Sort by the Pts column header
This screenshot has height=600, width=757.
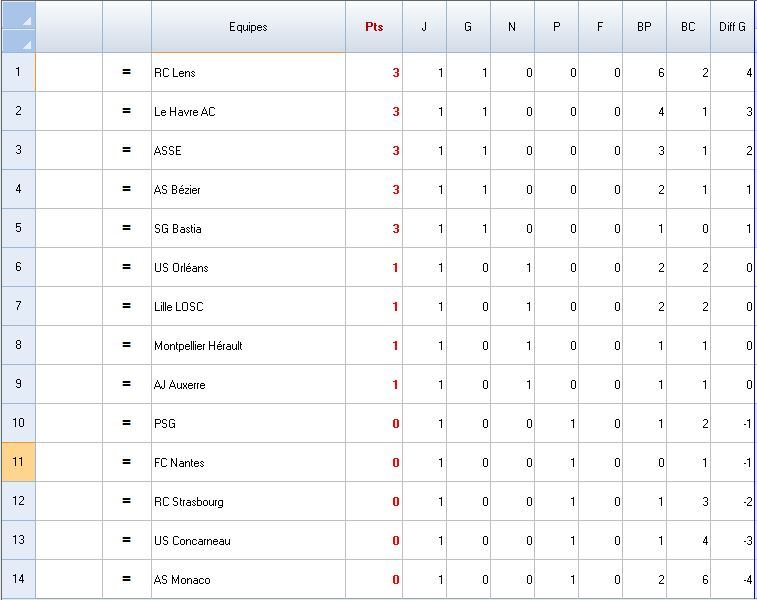374,27
